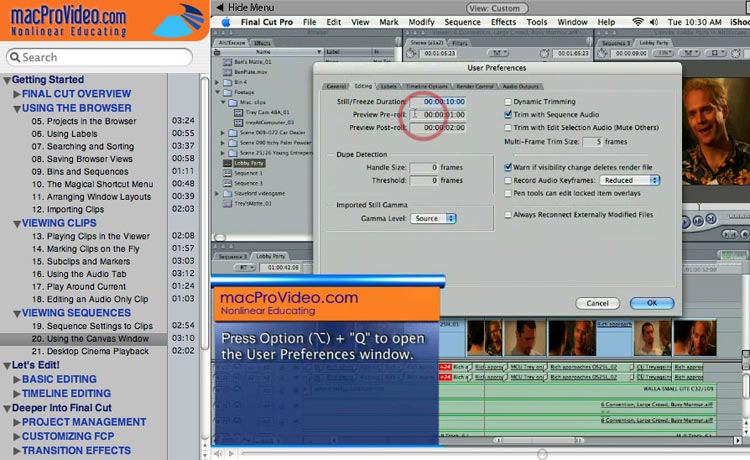
Task: Check Always Reconnect Externally Modified Files
Action: click(x=508, y=215)
